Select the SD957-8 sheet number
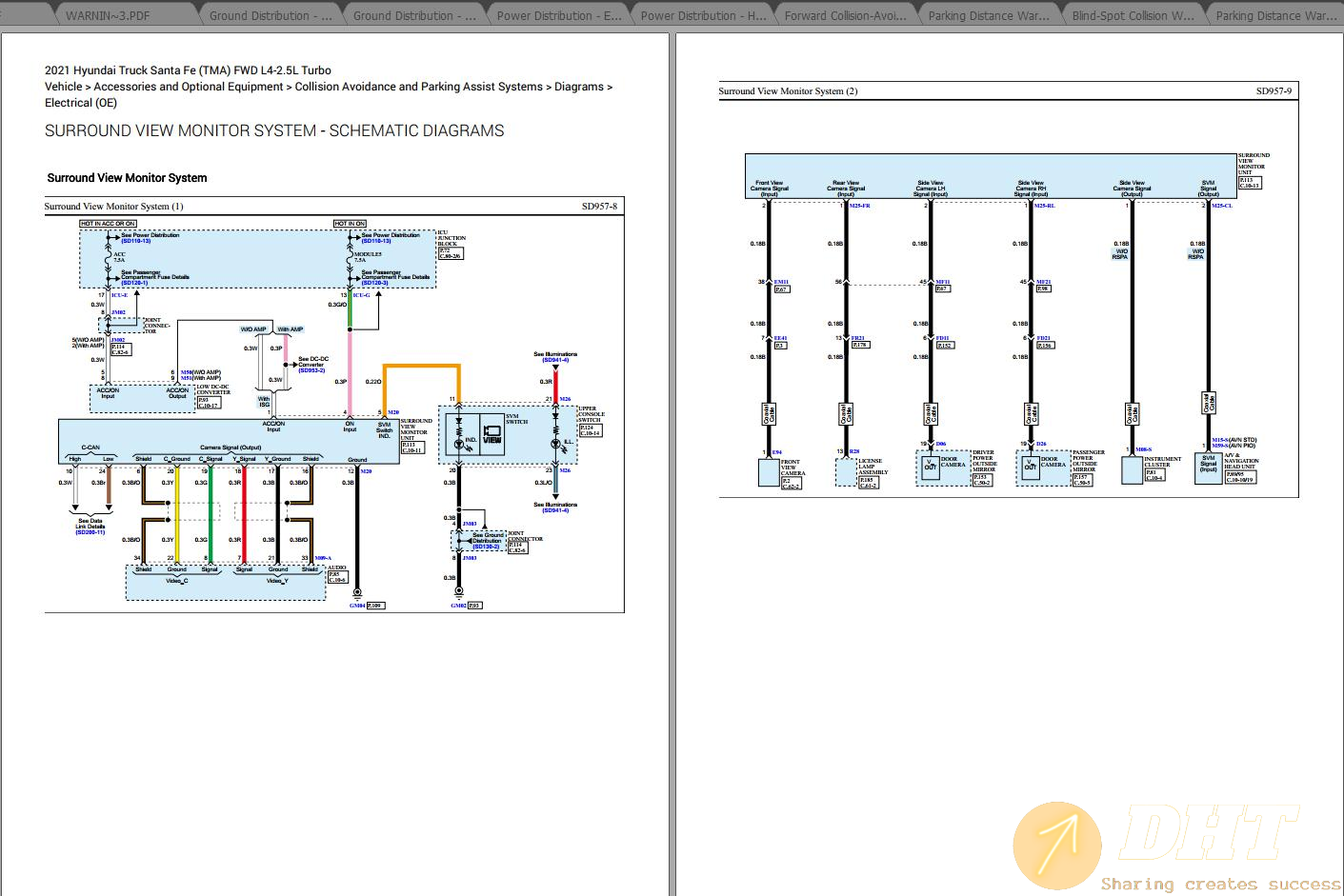1344x896 pixels. point(599,207)
